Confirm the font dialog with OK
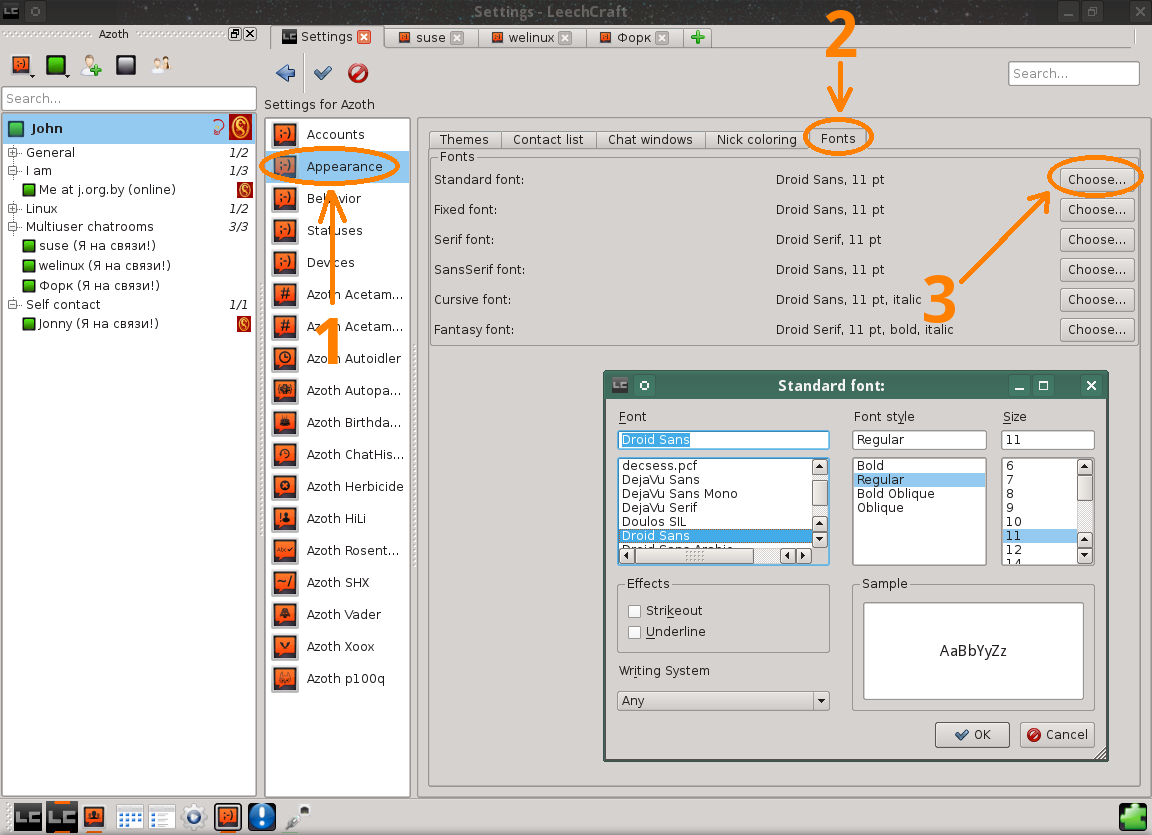Screen dimensions: 1152x835 pyautogui.click(x=972, y=734)
